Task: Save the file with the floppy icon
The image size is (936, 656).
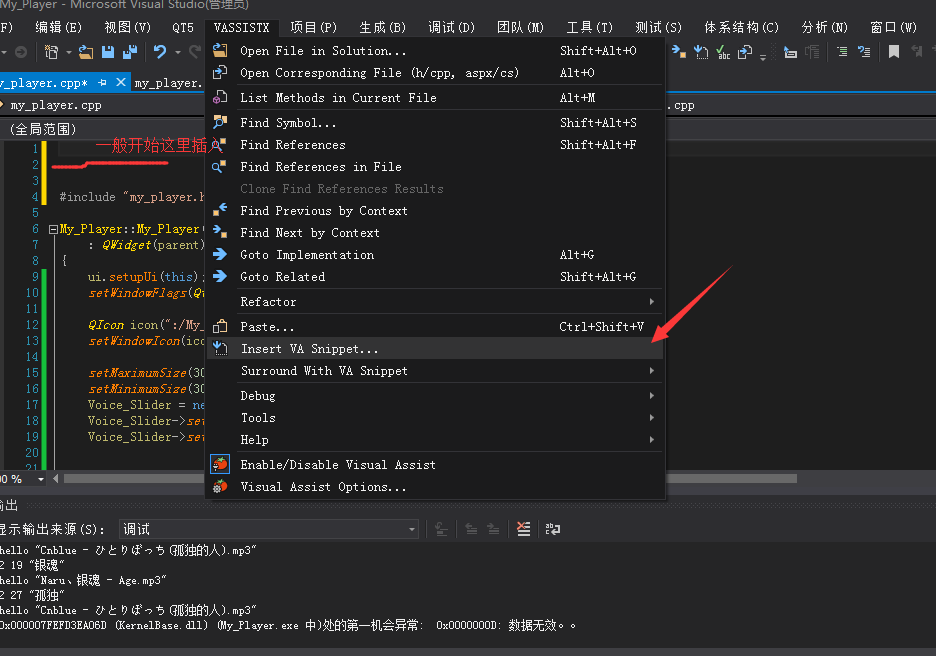Action: 108,53
